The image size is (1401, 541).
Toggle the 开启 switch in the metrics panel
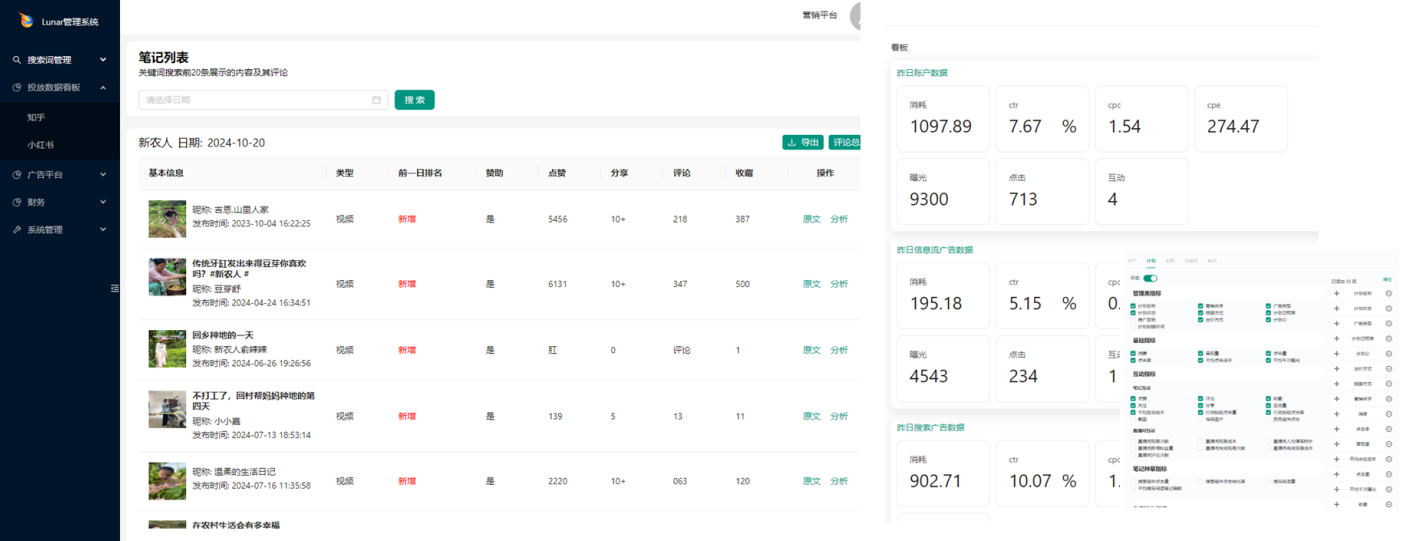[1150, 278]
